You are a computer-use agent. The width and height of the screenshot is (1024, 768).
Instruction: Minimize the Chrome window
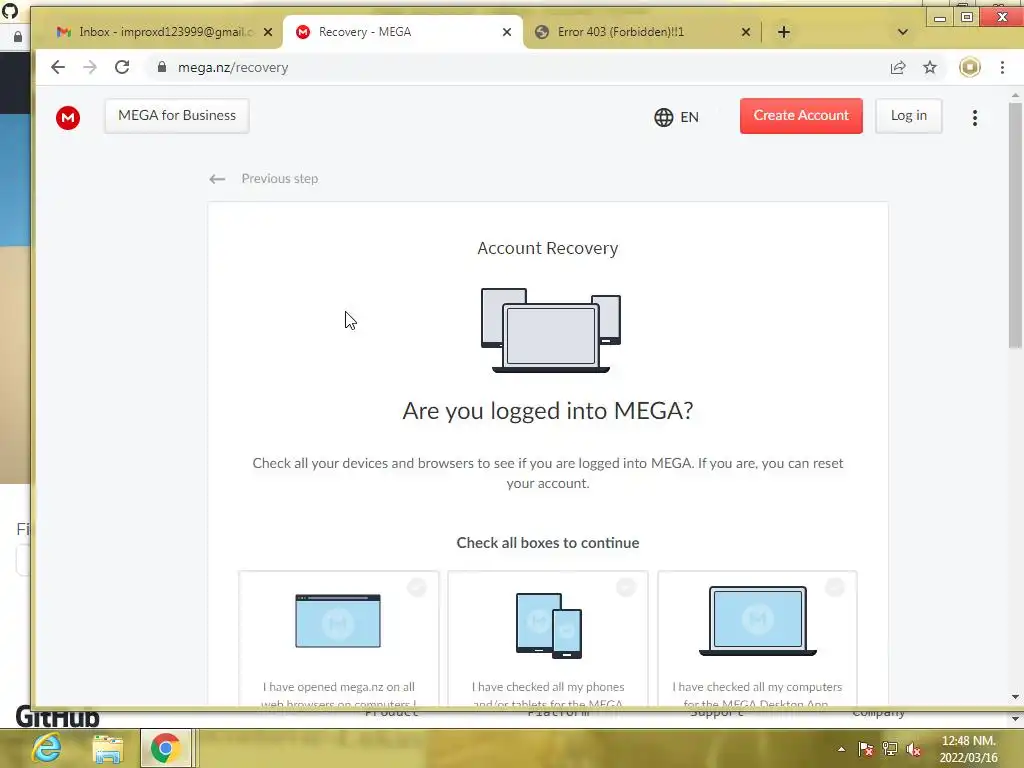(x=940, y=18)
